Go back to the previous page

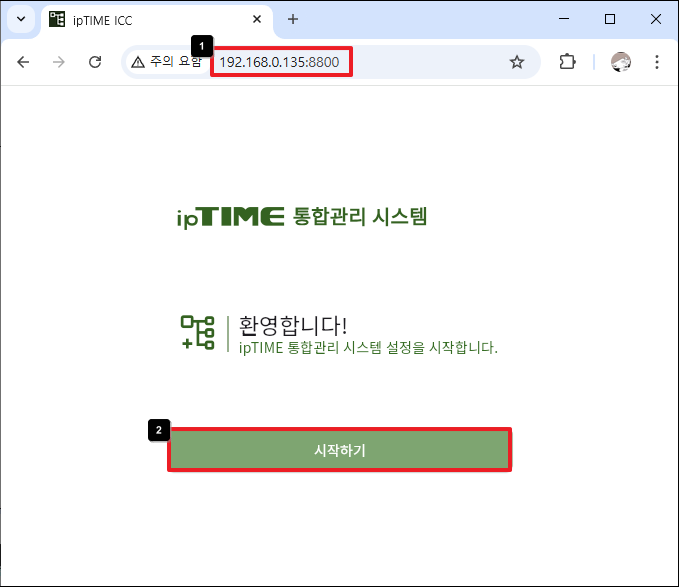click(x=23, y=62)
